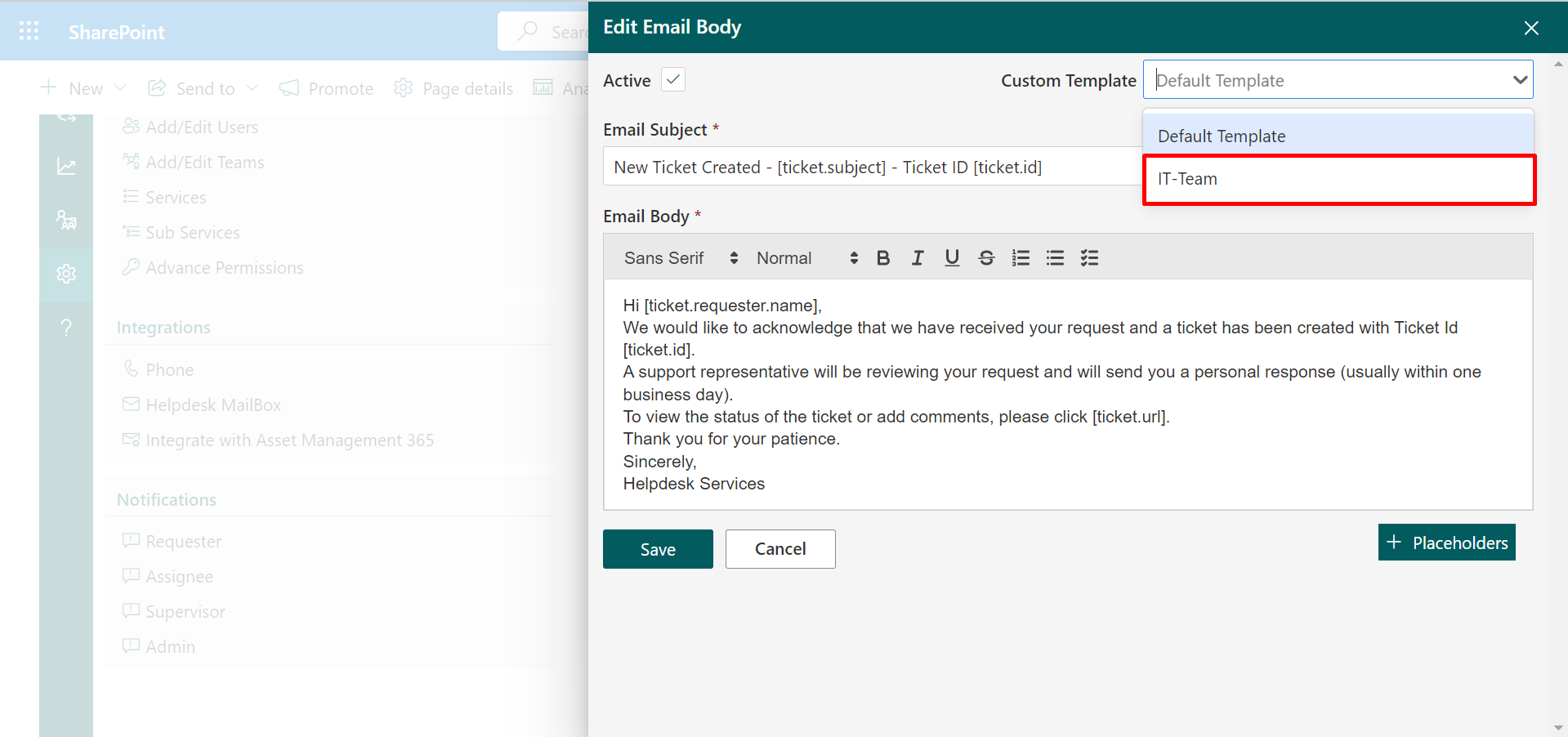Open the Placeholders button

(x=1446, y=543)
